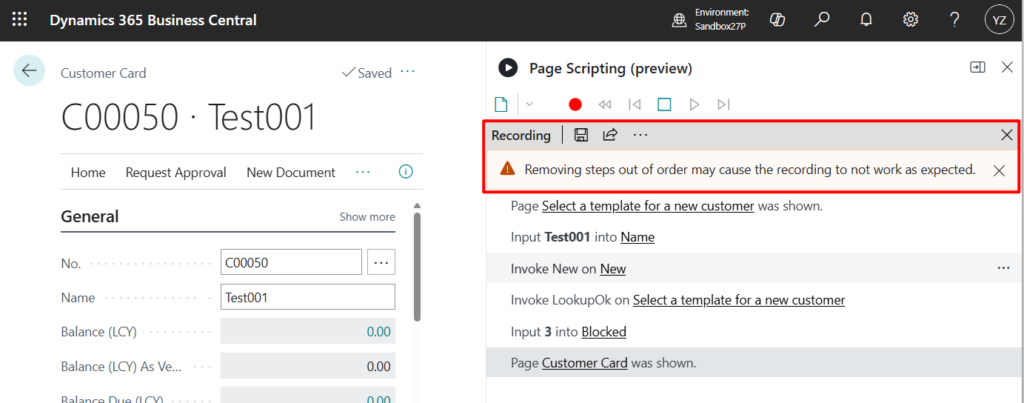This screenshot has height=403, width=1024.
Task: Open the No. field assist-edit ellipsis
Action: click(x=381, y=262)
